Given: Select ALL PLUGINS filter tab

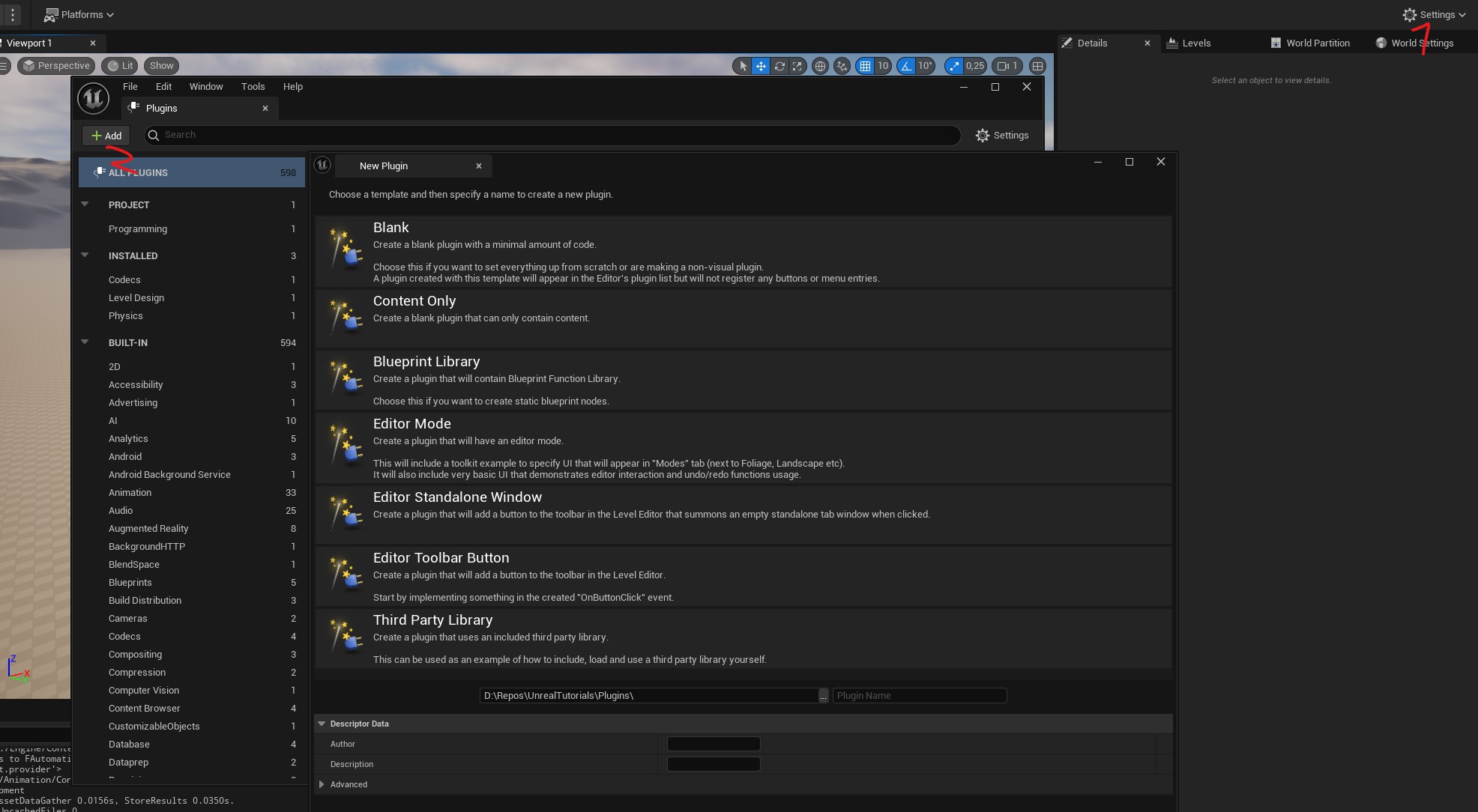Looking at the screenshot, I should pos(190,172).
